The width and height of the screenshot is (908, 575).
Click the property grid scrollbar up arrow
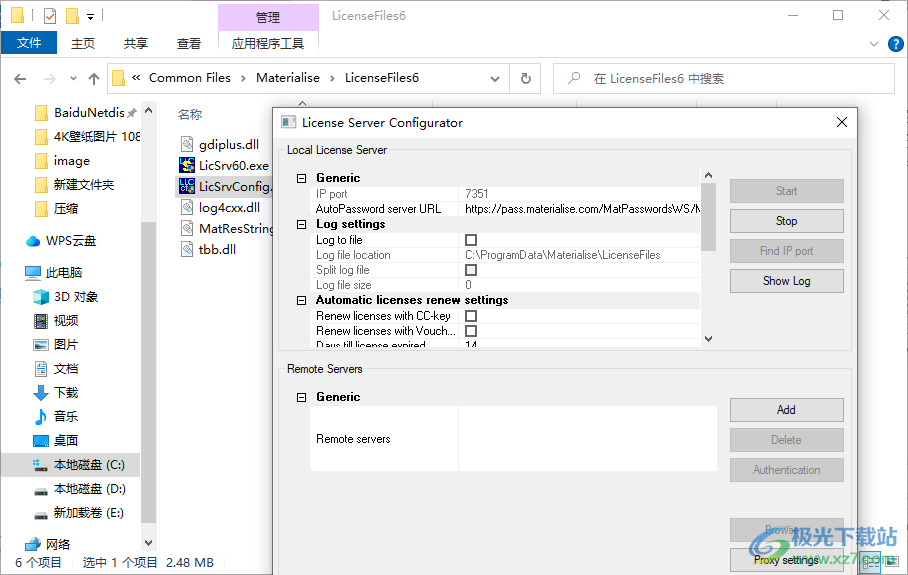tap(708, 175)
